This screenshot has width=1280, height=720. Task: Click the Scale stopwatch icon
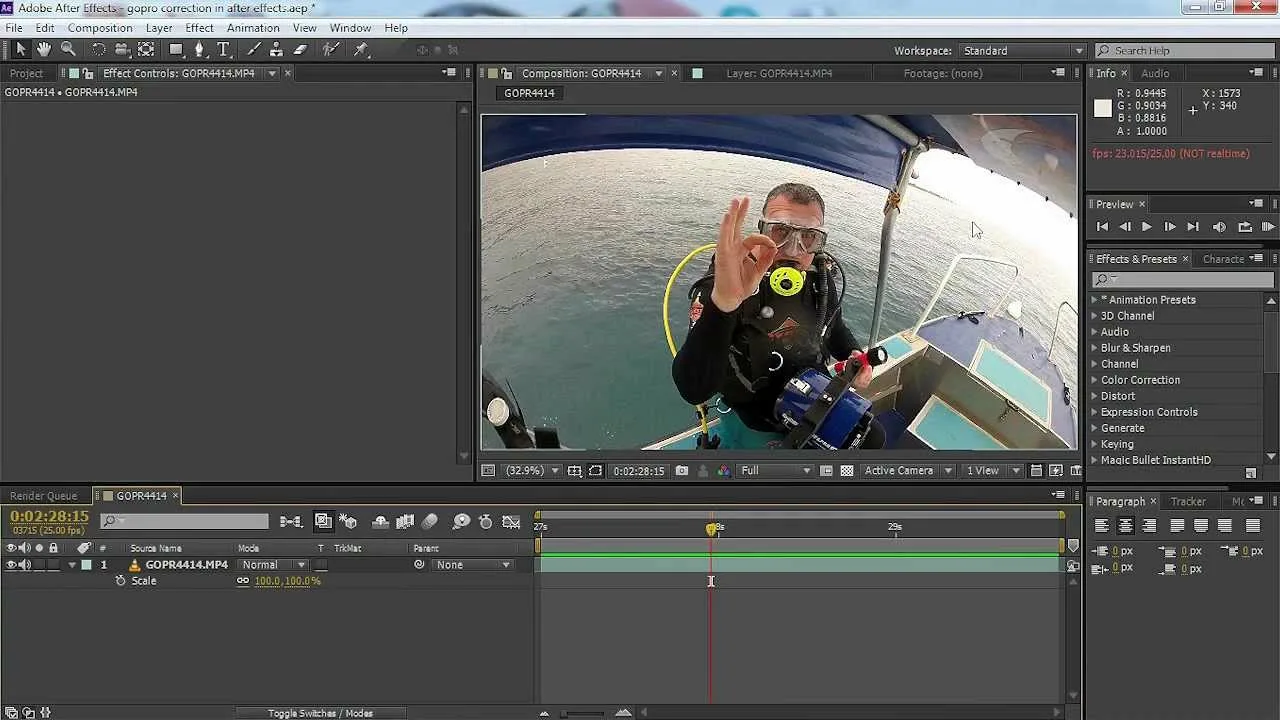pos(121,581)
